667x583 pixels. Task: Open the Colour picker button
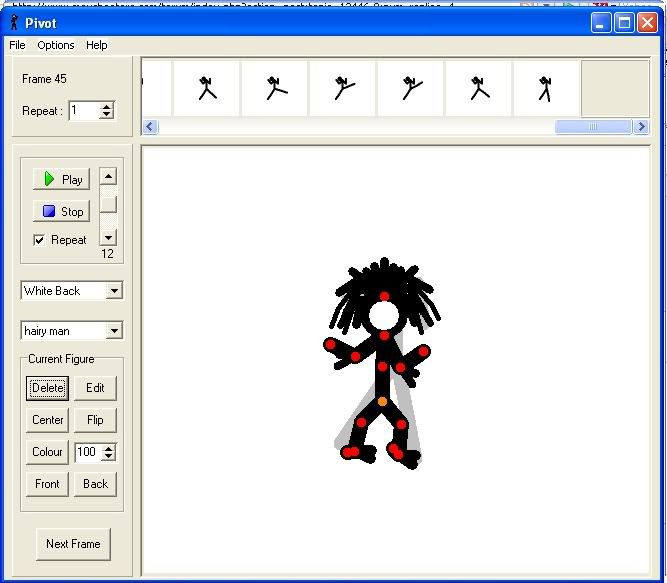click(47, 452)
